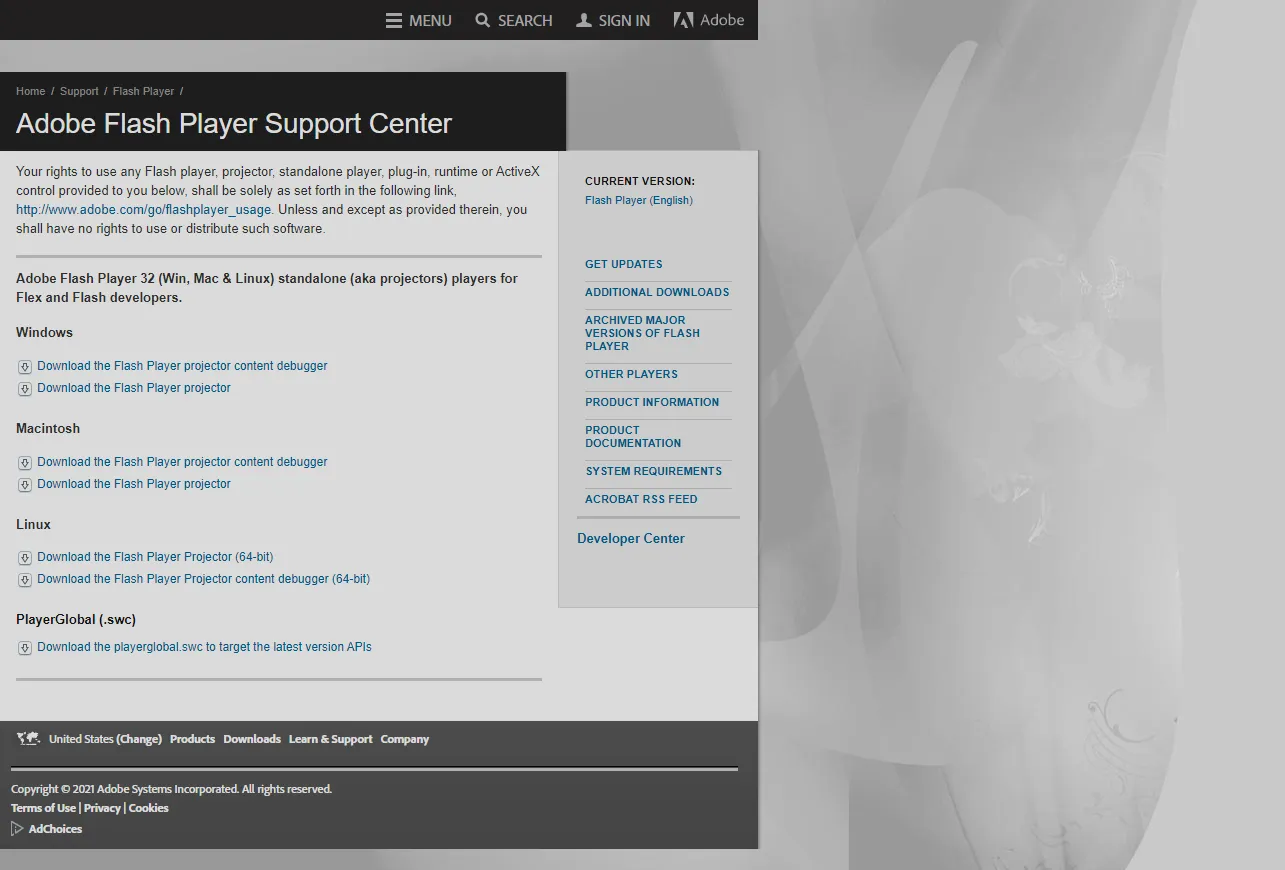Go to Support breadcrumb
1285x870 pixels.
click(79, 91)
